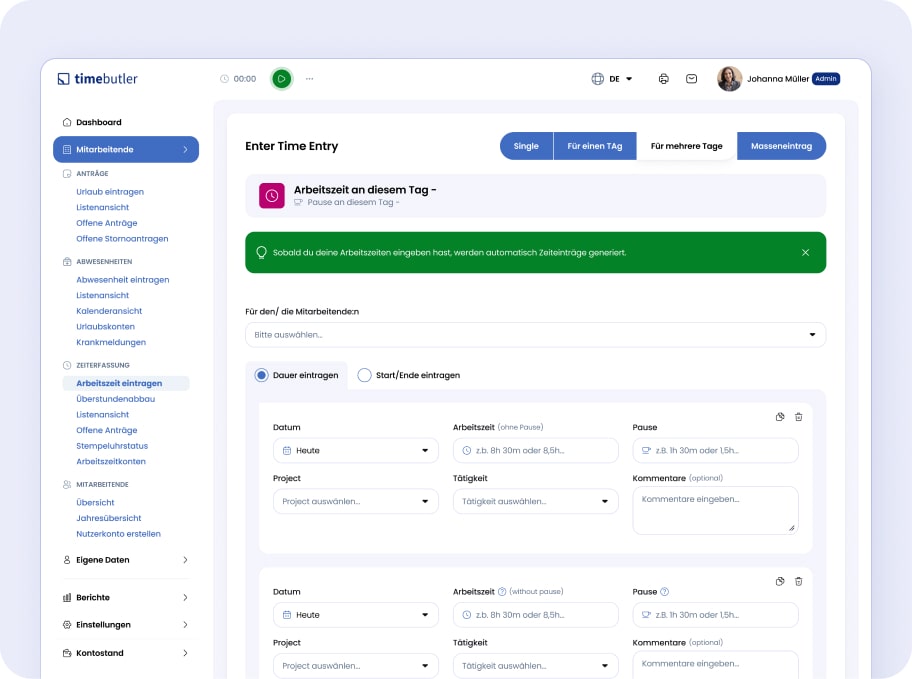Screen dimensions: 912x679
Task: Open Urlaub eintragen in sidebar
Action: [110, 192]
